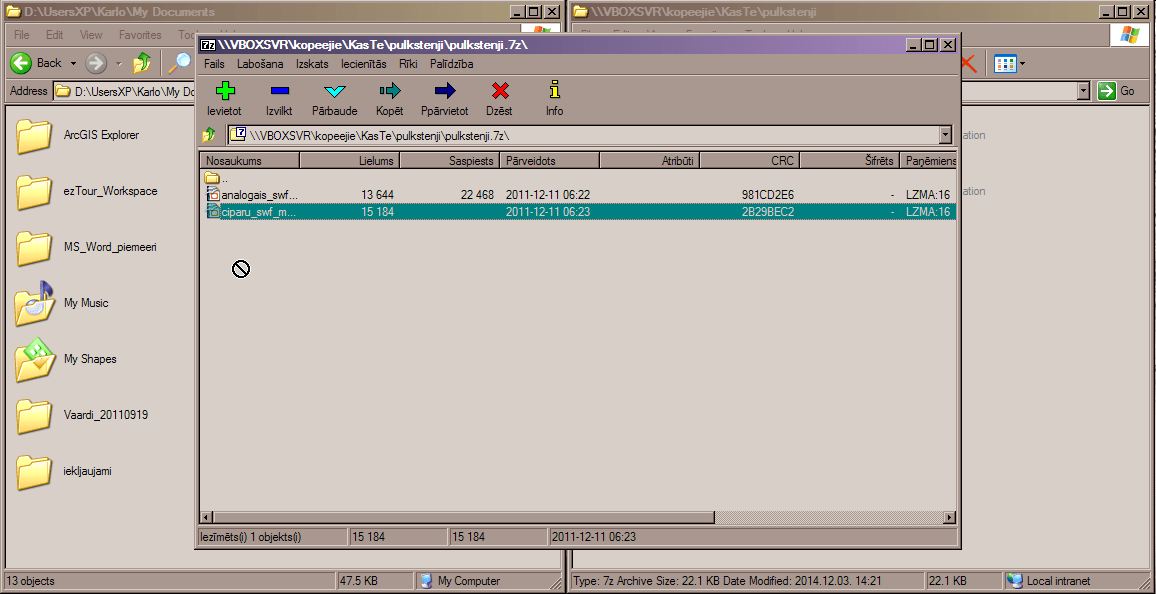Open the My Shapes folder
The image size is (1156, 594).
pyautogui.click(x=34, y=359)
